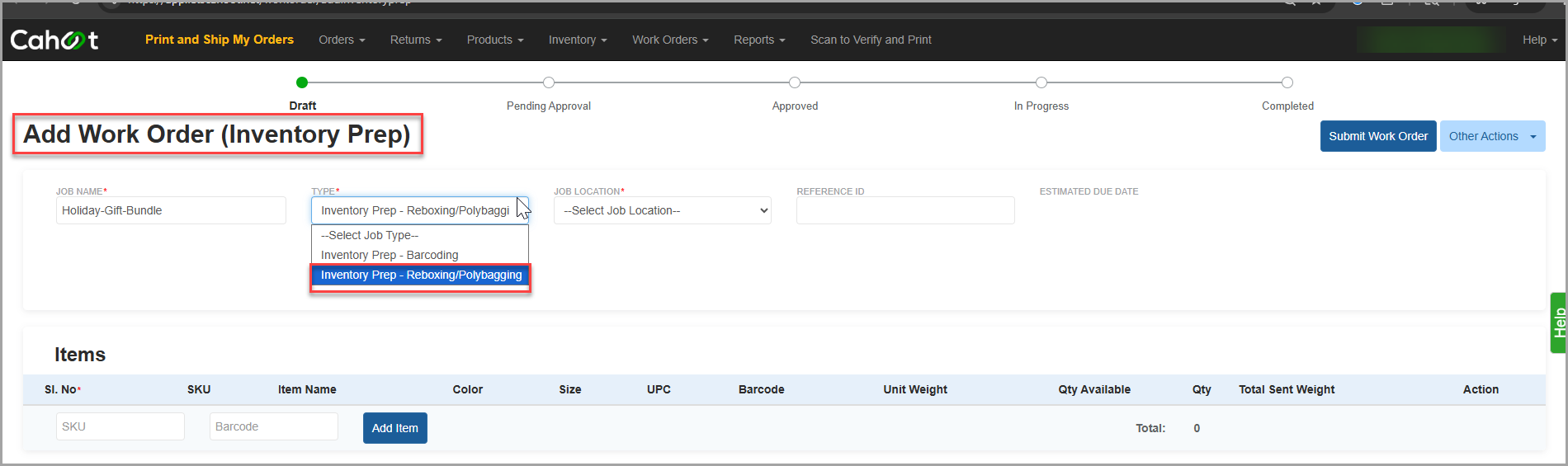Viewport: 1568px width, 466px height.
Task: Click the UPC column header
Action: point(659,389)
